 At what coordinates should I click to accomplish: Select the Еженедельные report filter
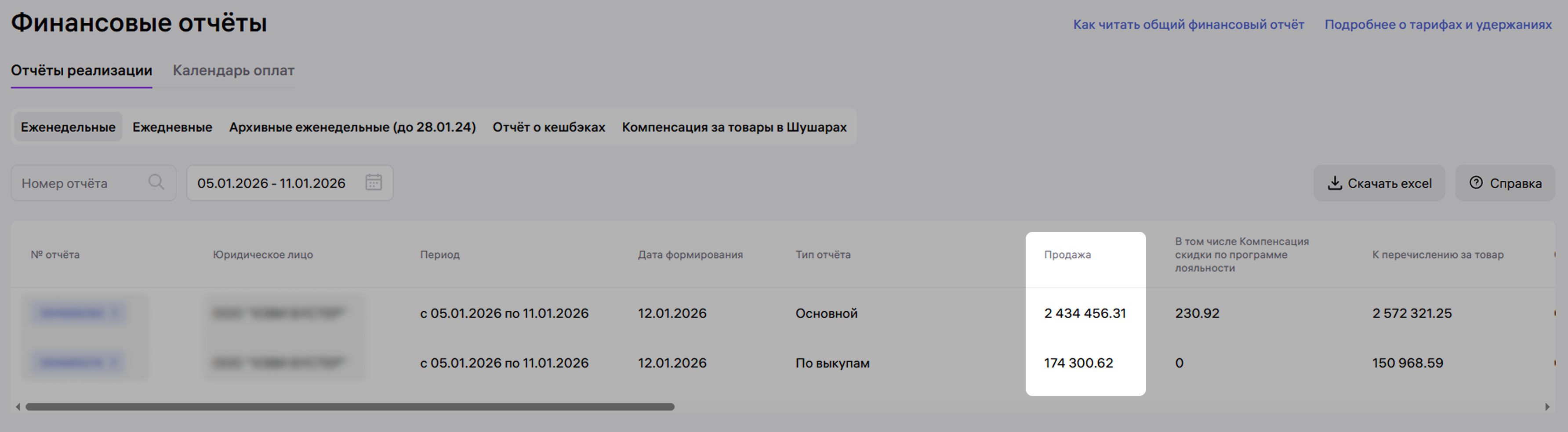68,127
